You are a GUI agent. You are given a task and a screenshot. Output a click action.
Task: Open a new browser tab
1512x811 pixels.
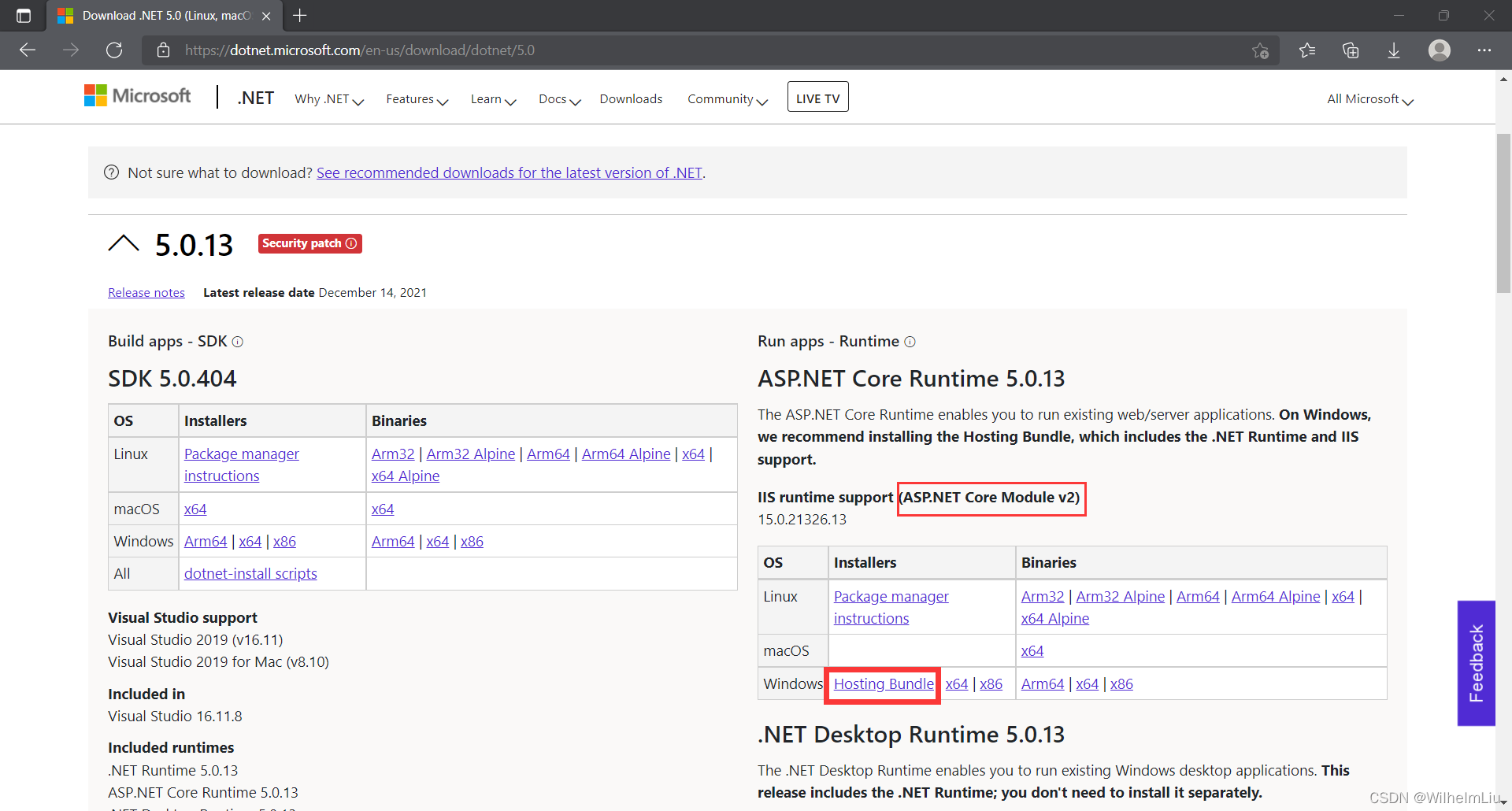[300, 16]
